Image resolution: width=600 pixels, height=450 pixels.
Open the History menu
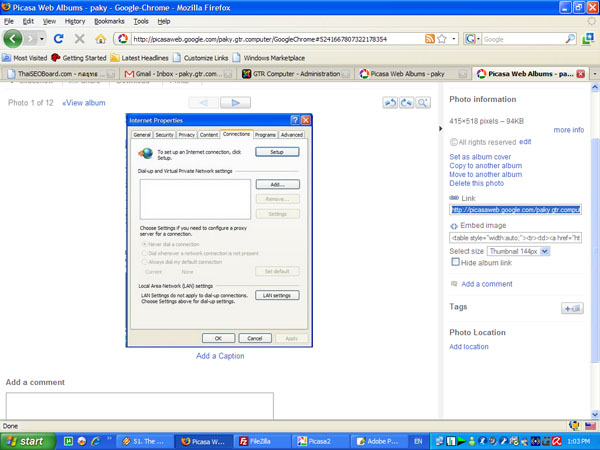(x=75, y=21)
